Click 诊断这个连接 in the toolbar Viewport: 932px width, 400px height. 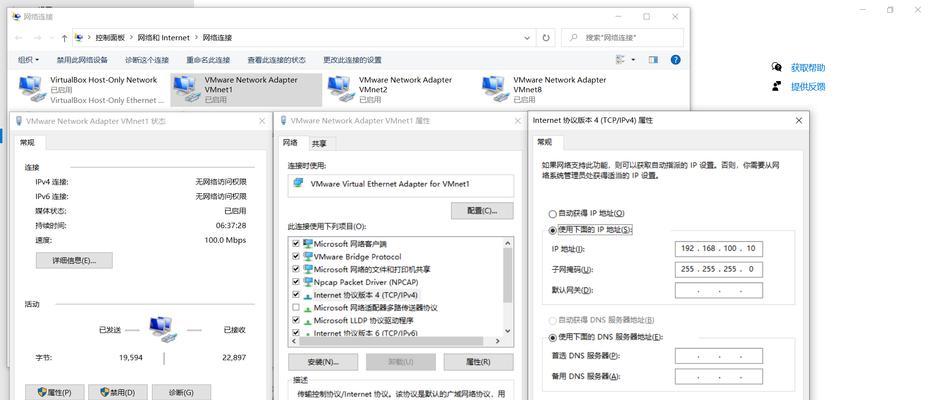pos(147,59)
